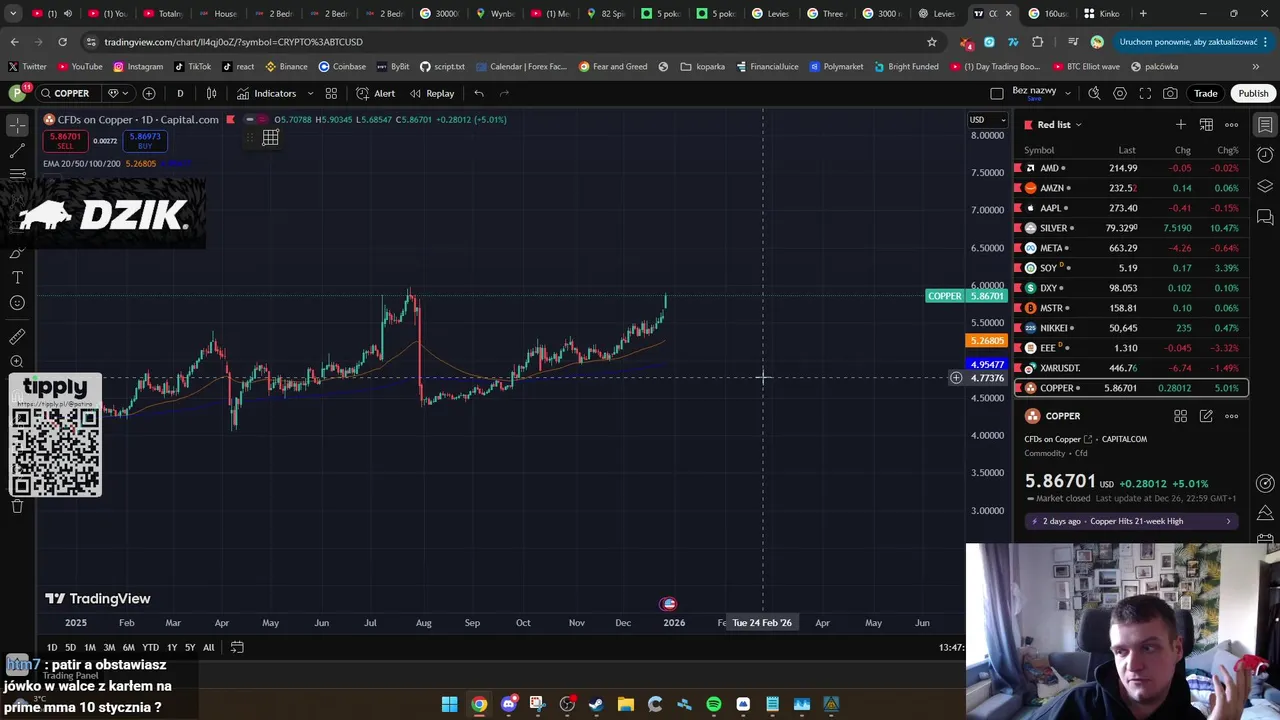Click the floating toolbar grid table icon
Viewport: 1280px width, 720px height.
click(270, 138)
